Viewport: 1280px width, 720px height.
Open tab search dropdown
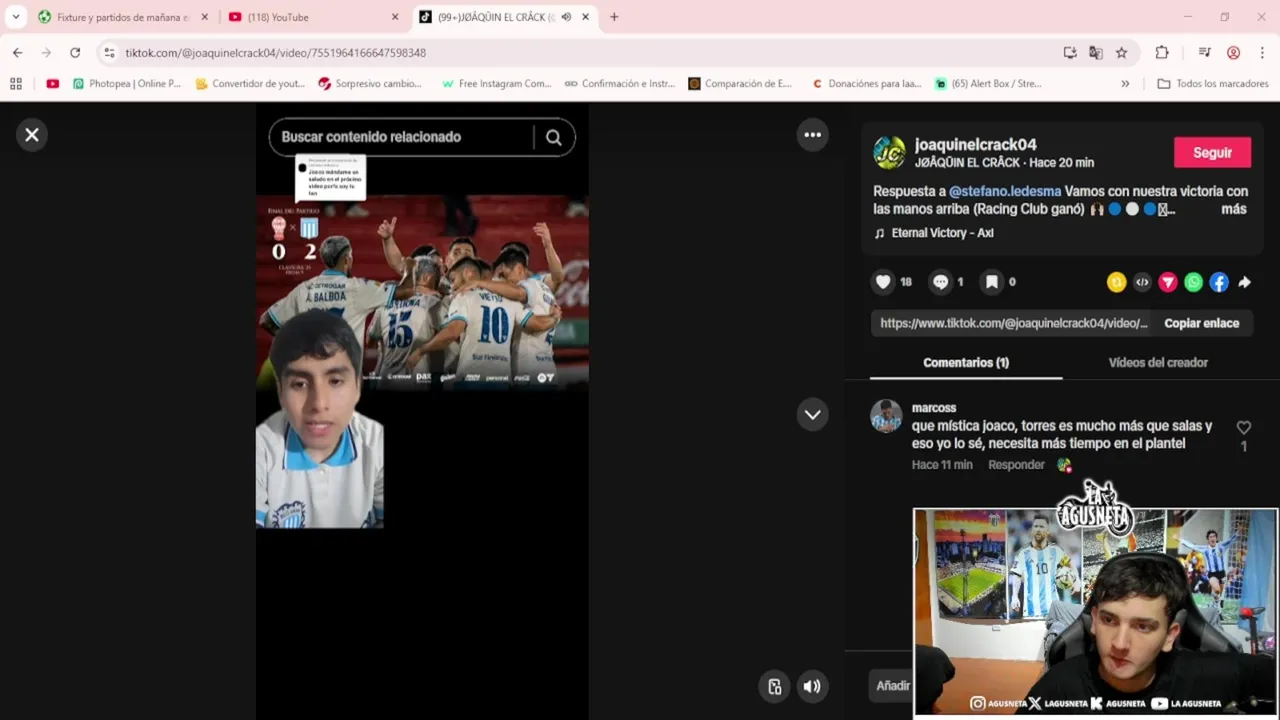15,17
